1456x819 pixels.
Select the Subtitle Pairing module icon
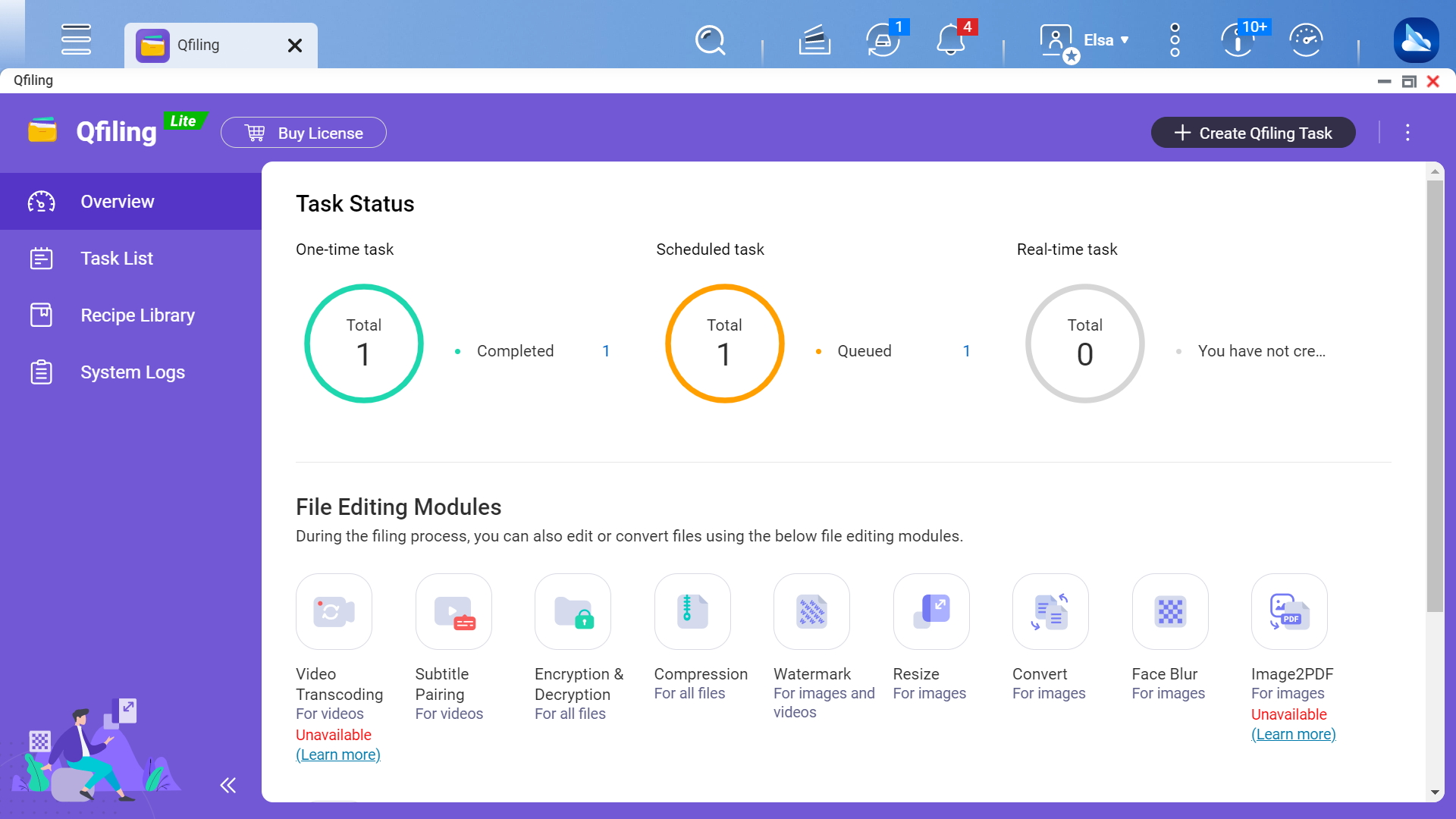point(454,611)
